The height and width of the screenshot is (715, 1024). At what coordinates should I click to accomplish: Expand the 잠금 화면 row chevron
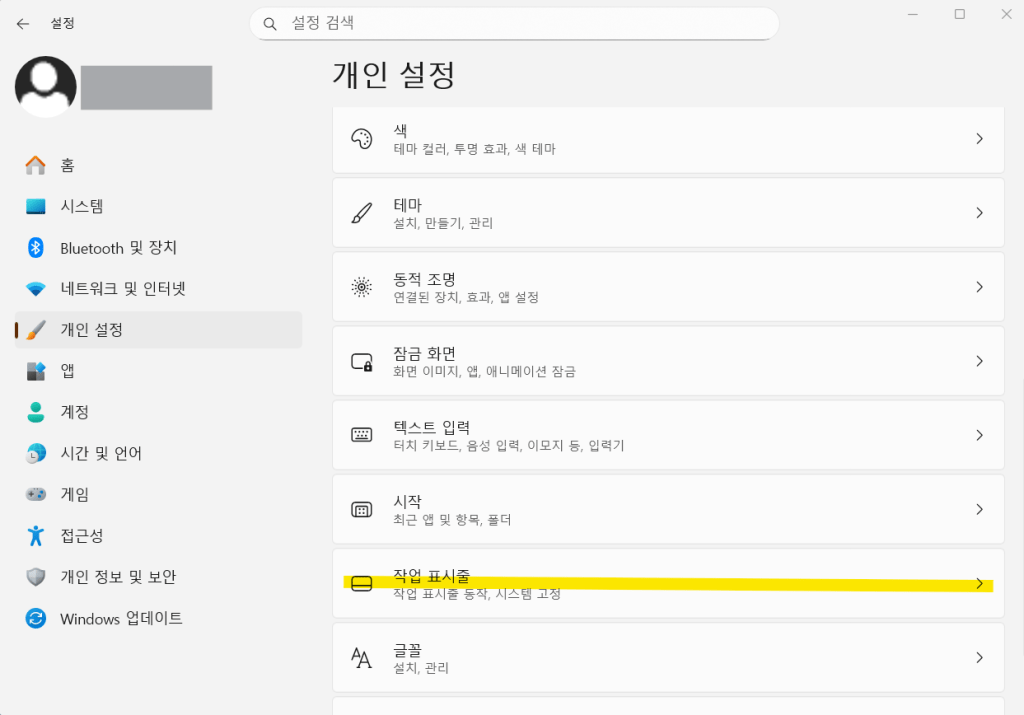tap(979, 361)
